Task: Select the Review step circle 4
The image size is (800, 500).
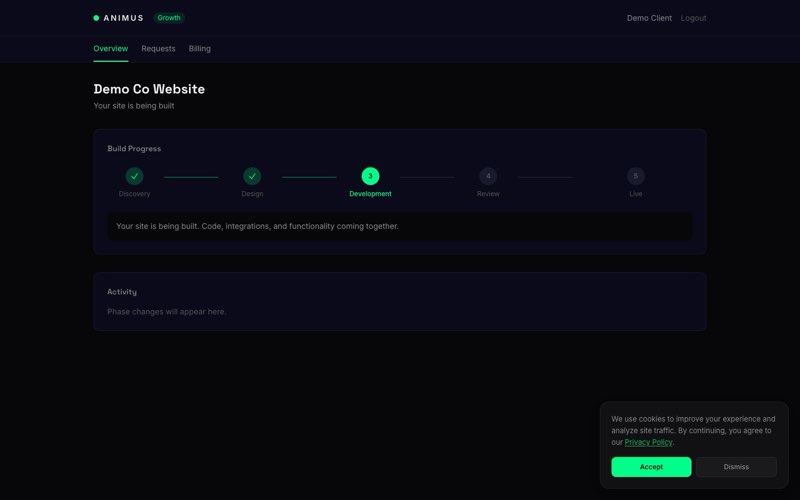Action: point(488,176)
